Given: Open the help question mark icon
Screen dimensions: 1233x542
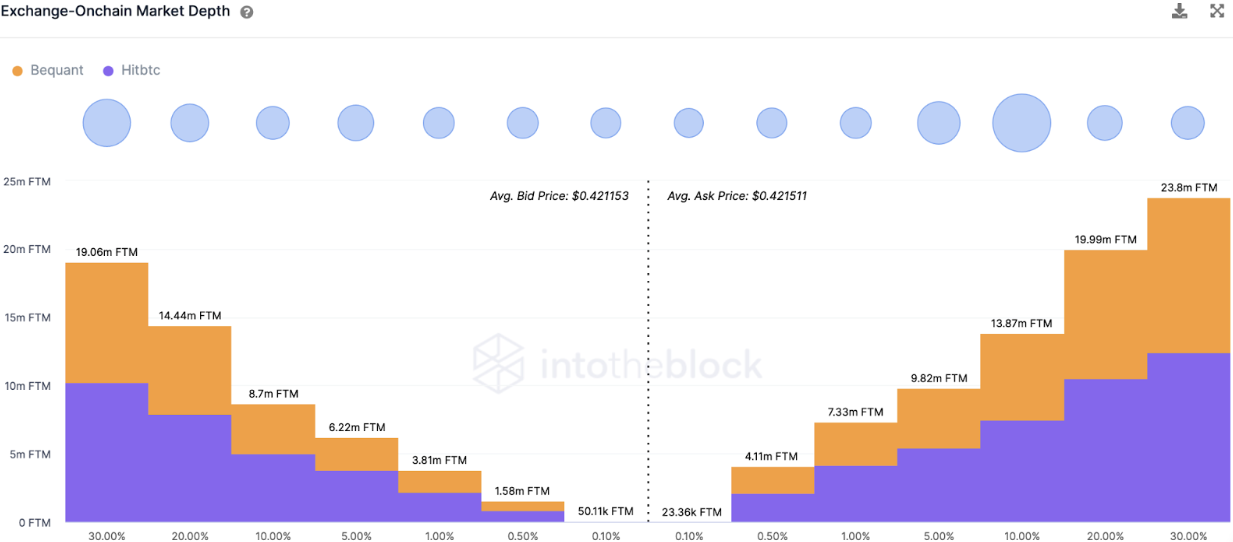Looking at the screenshot, I should (x=247, y=12).
